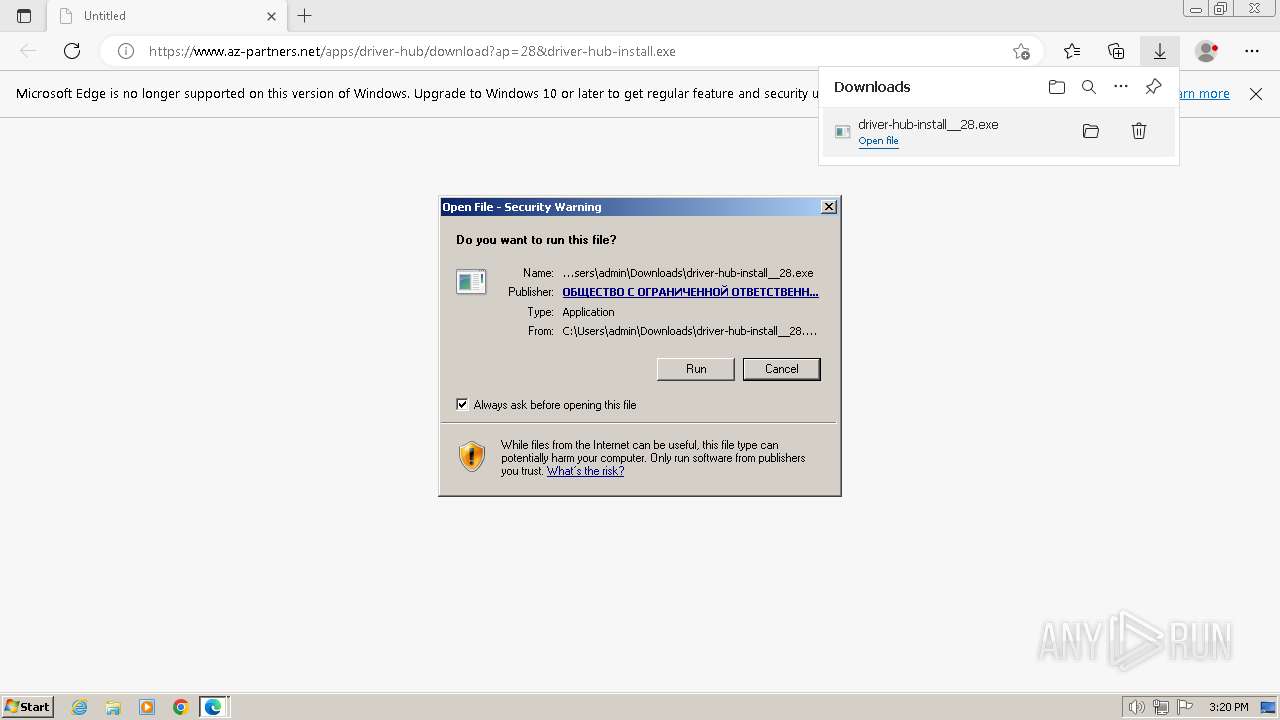Switch to Microsoft Edge taskbar button
This screenshot has width=1280, height=720.
pos(214,707)
